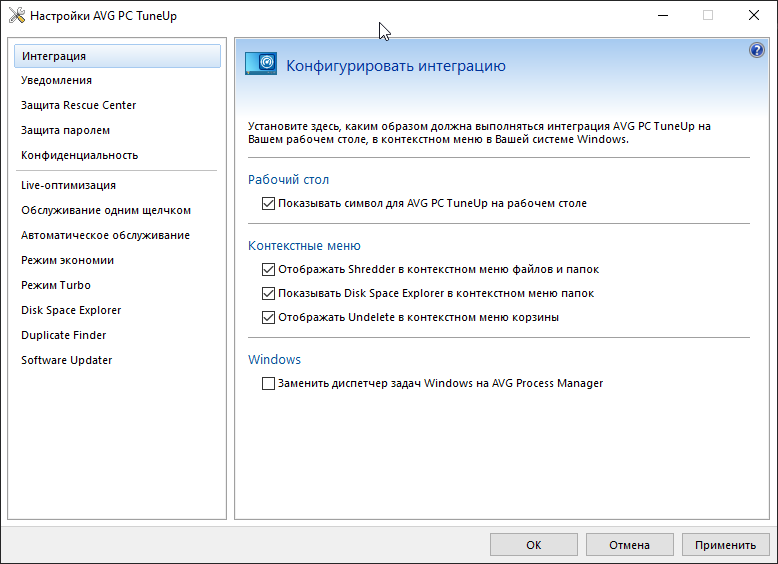Viewport: 778px width, 564px height.
Task: Disable Disk Space Explorer context menu checkbox
Action: 268,294
